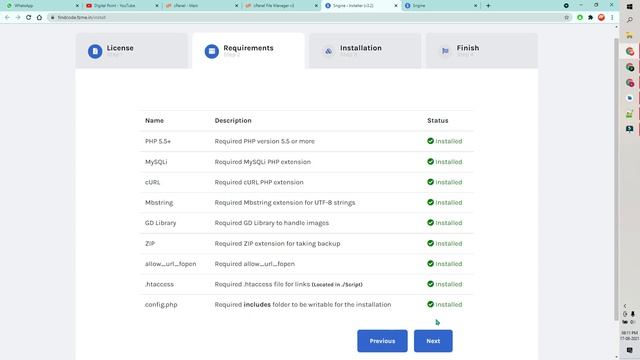Go to the License step tab
This screenshot has width=640, height=360.
(131, 51)
